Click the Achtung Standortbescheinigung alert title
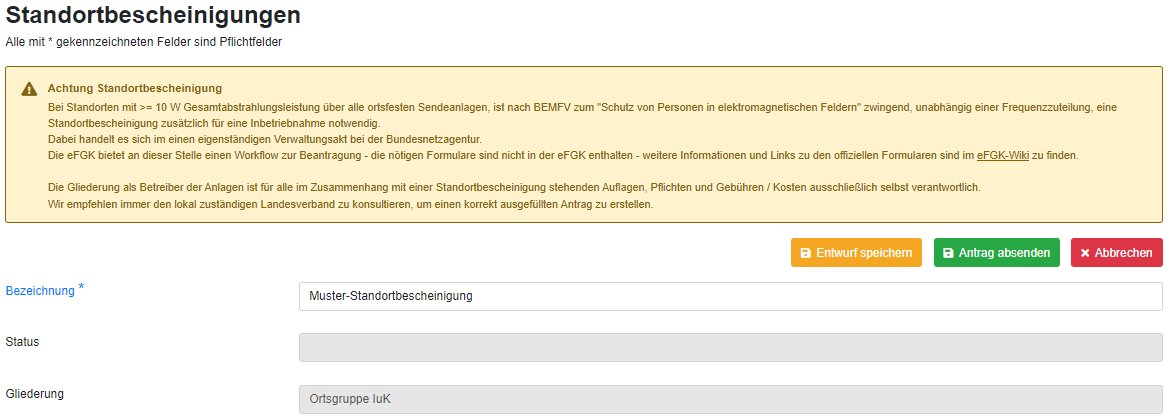 pos(135,89)
